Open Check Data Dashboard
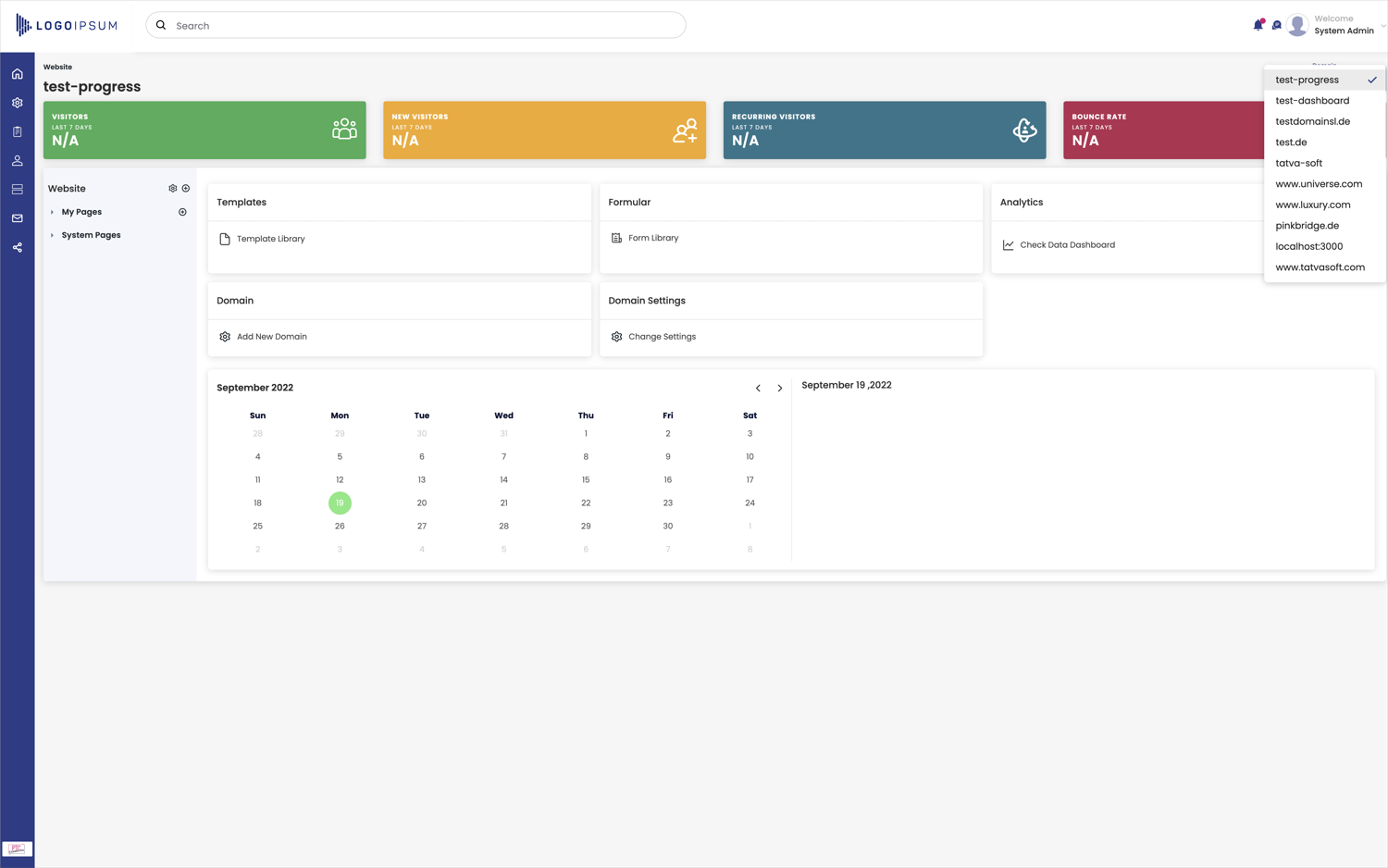The height and width of the screenshot is (868, 1388). point(1066,245)
